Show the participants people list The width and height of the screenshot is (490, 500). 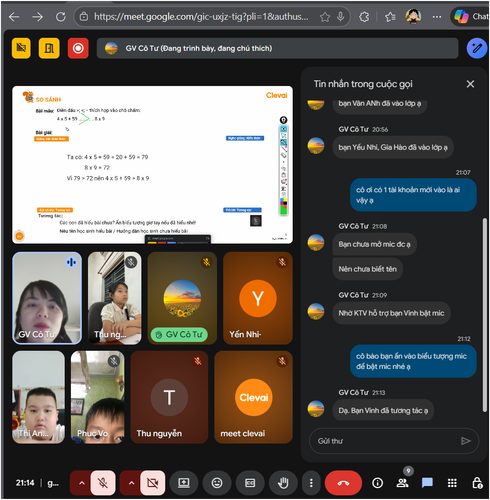pyautogui.click(x=402, y=483)
